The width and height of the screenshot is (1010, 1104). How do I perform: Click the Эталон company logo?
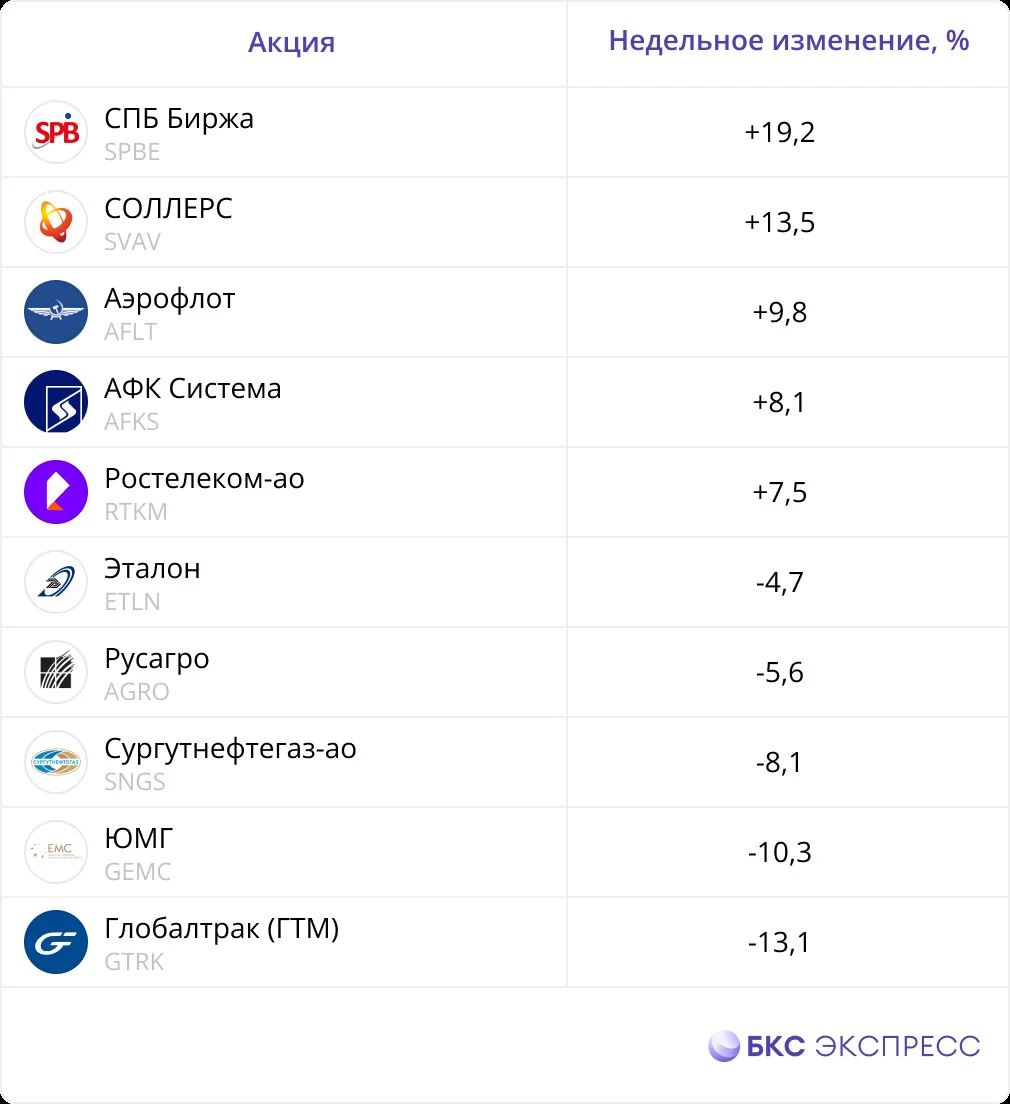point(56,582)
